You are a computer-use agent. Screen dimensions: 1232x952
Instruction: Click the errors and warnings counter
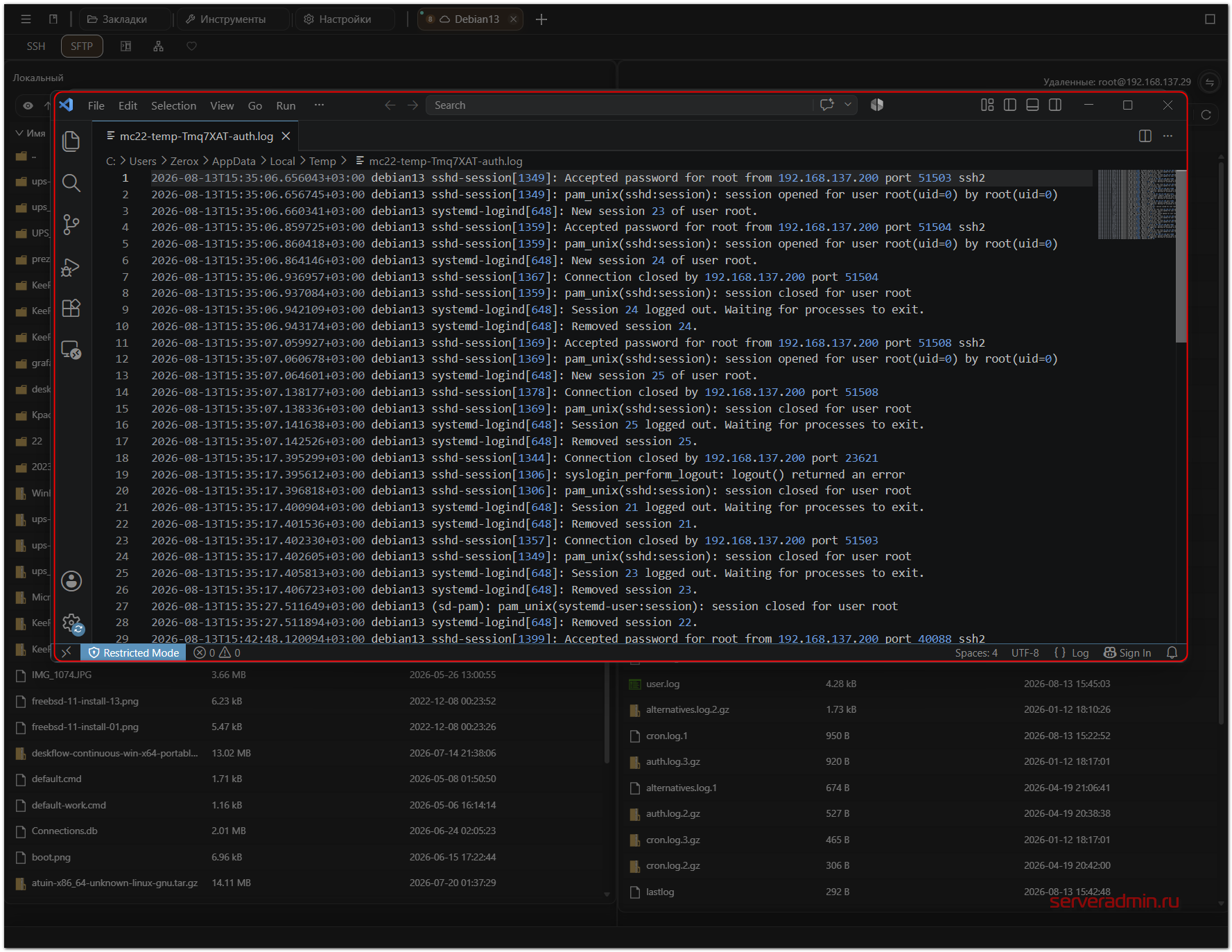pos(217,652)
